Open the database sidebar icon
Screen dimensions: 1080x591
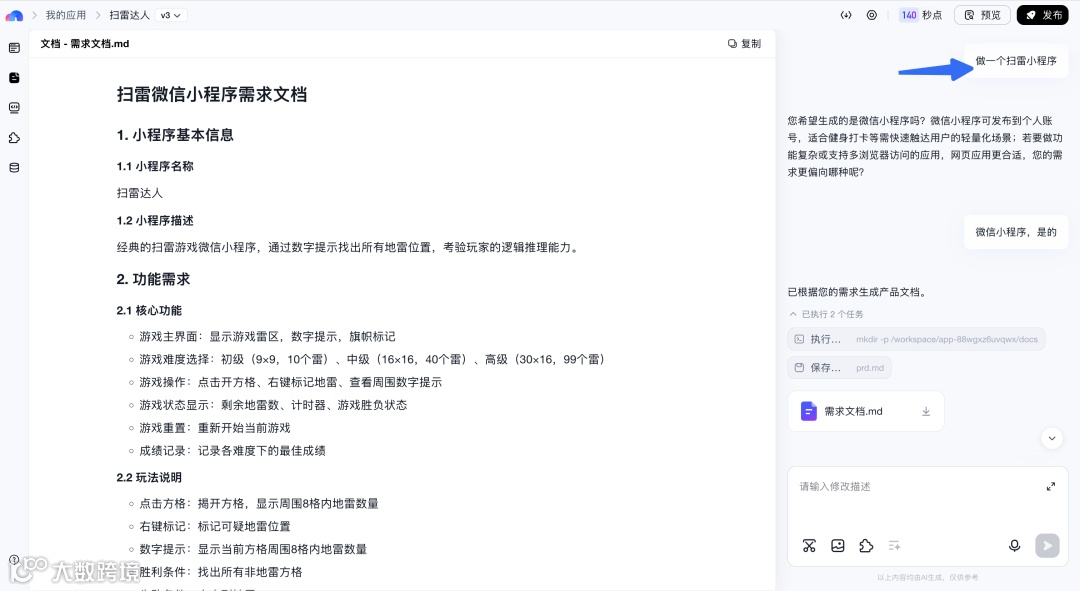click(x=14, y=167)
